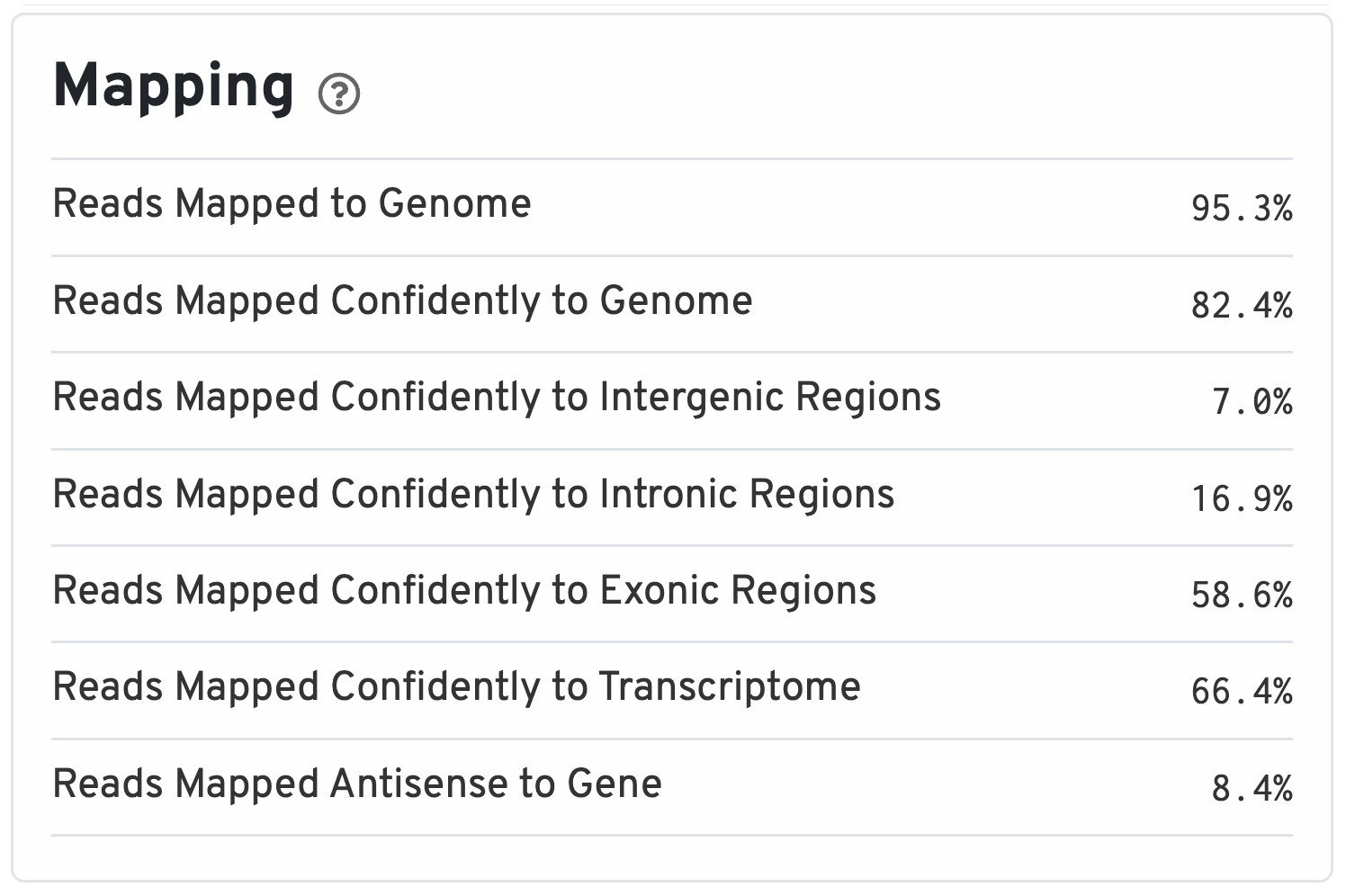The width and height of the screenshot is (1346, 896).
Task: Click the 7.0% intergenic regions value
Action: (1252, 402)
